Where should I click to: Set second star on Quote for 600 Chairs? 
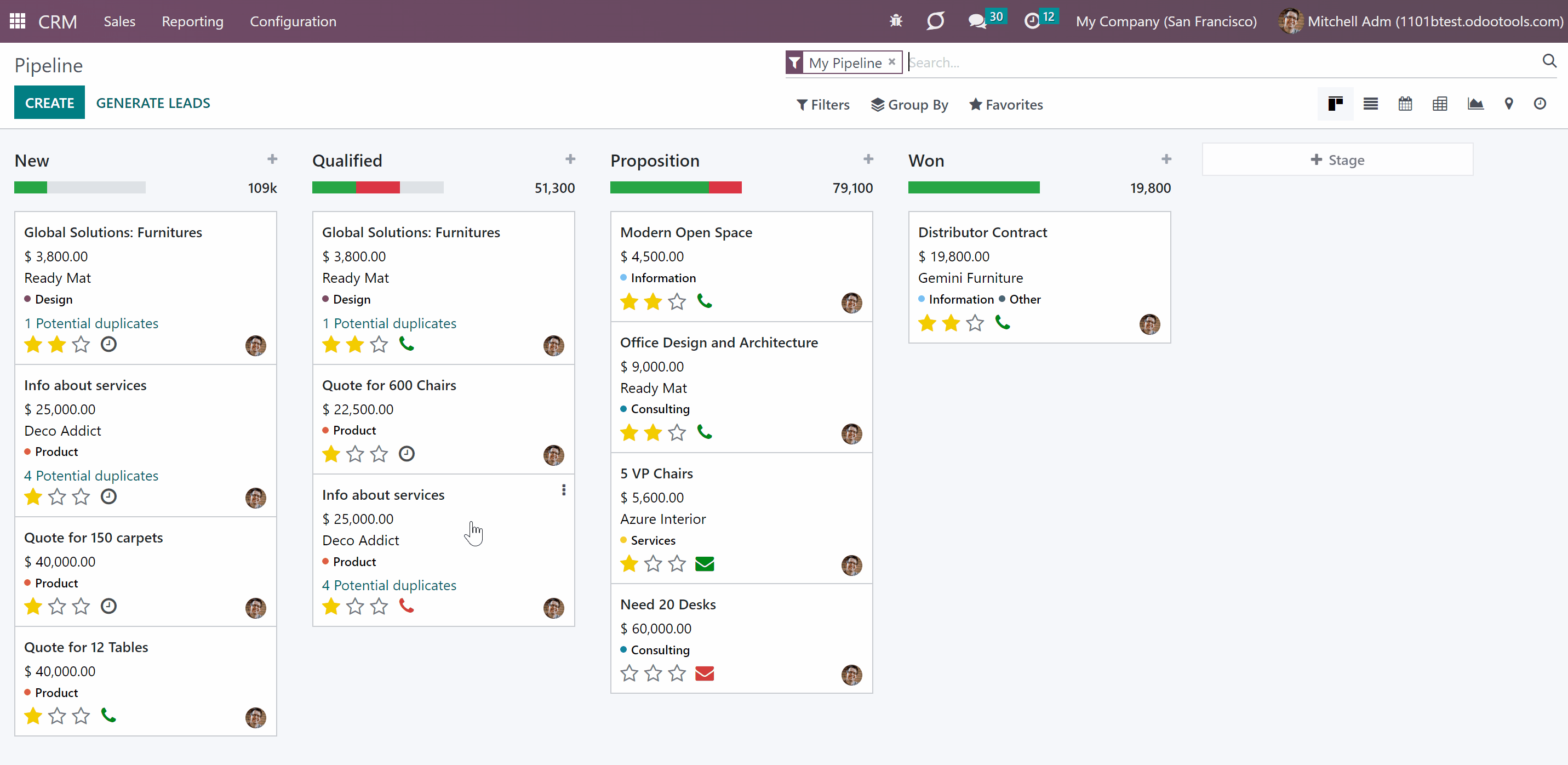(355, 454)
